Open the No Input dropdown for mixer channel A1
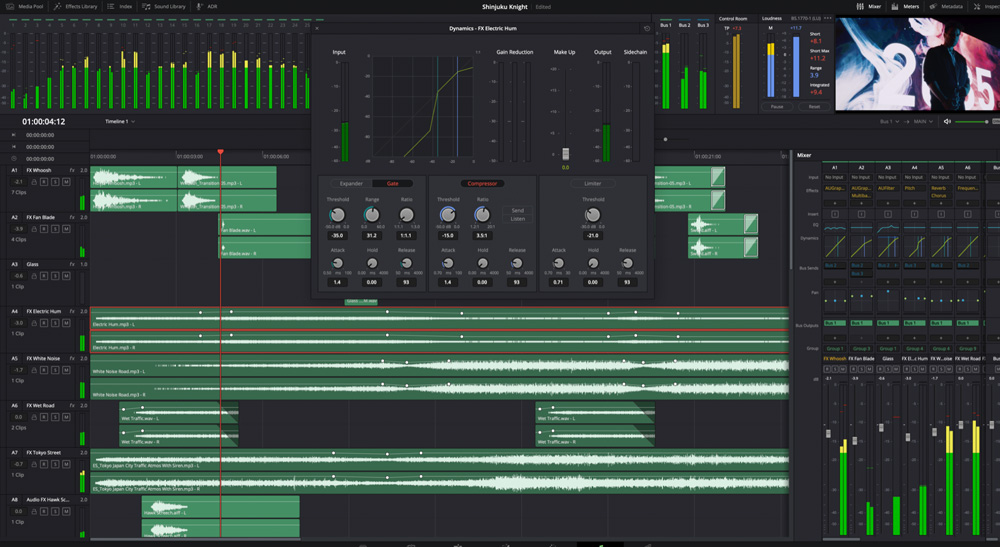1000x547 pixels. [x=834, y=177]
